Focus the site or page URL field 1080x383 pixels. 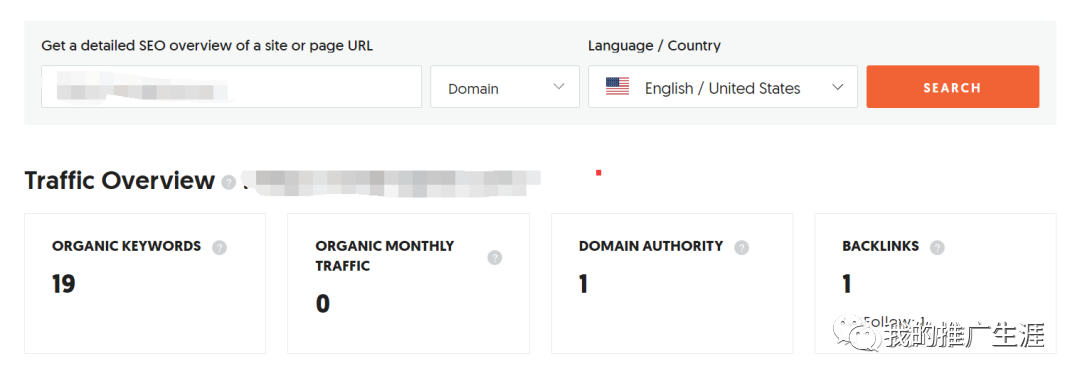pos(231,87)
